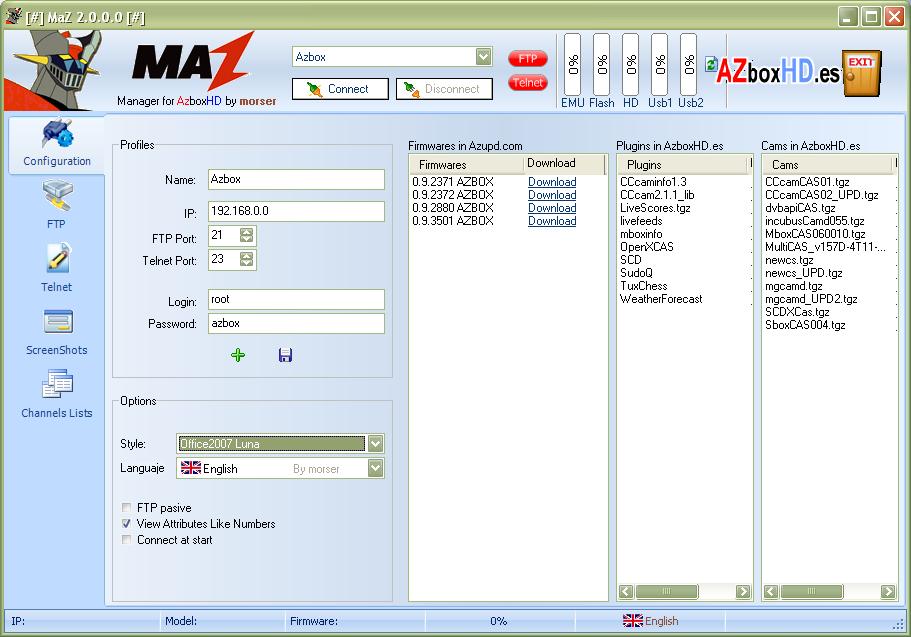Viewport: 911px width, 637px height.
Task: Open the Azbox profile dropdown at top
Action: coord(483,57)
